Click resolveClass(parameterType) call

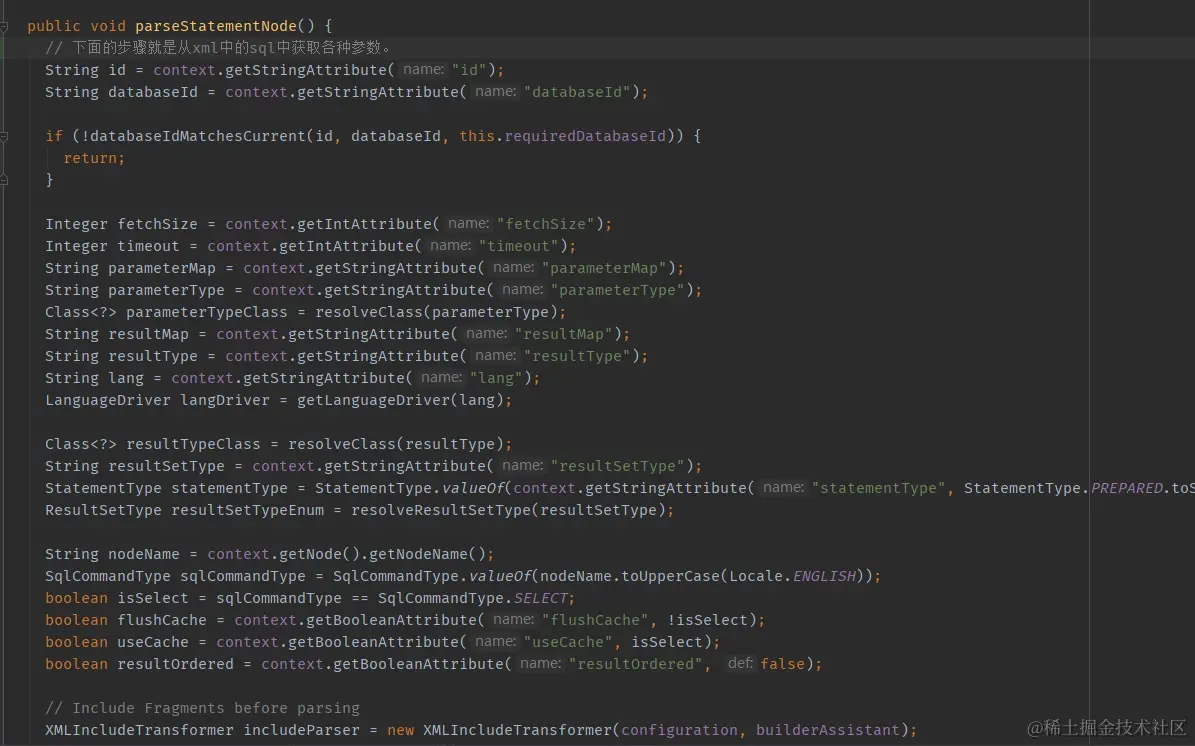(437, 312)
